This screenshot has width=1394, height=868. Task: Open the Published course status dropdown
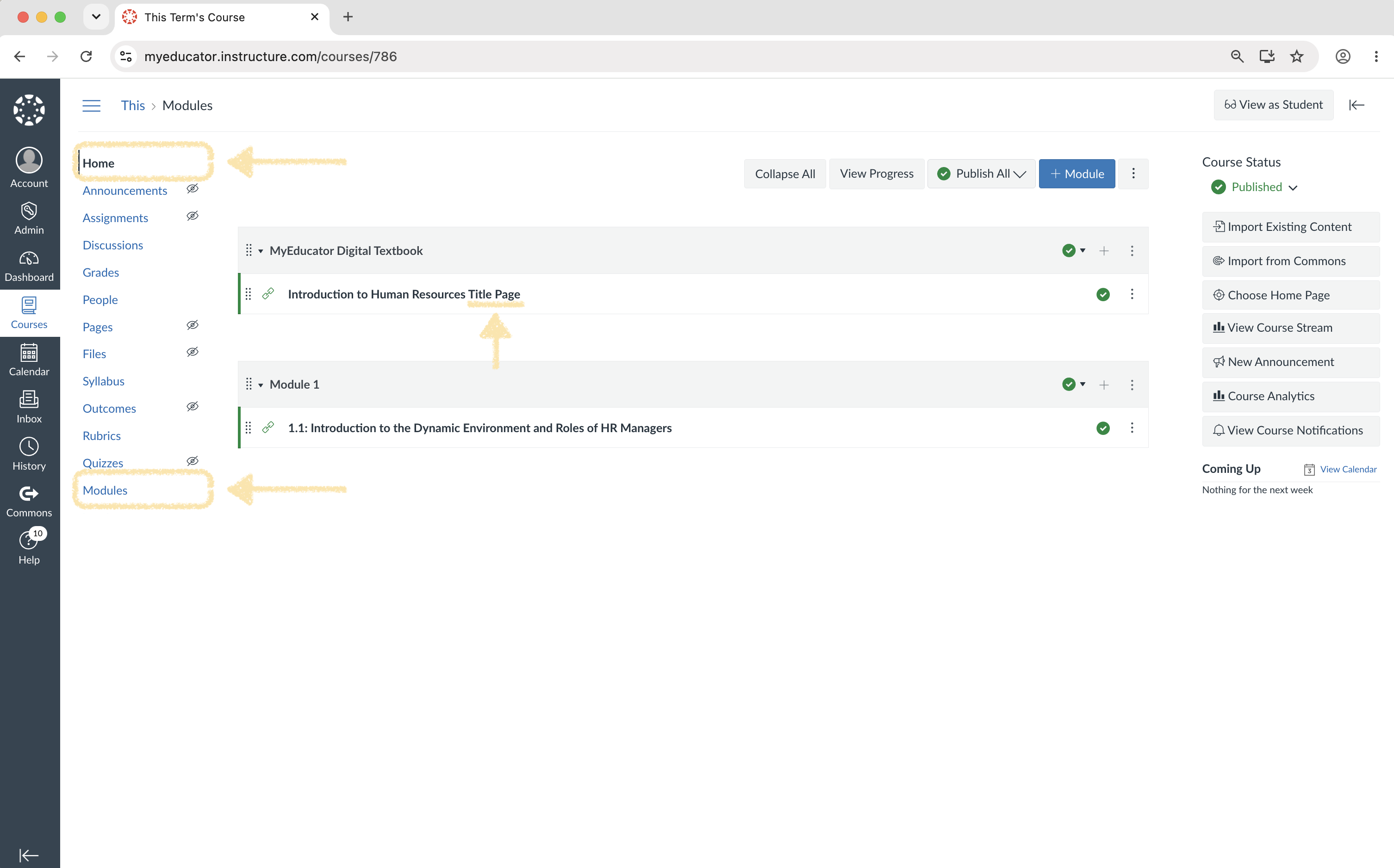click(x=1255, y=187)
